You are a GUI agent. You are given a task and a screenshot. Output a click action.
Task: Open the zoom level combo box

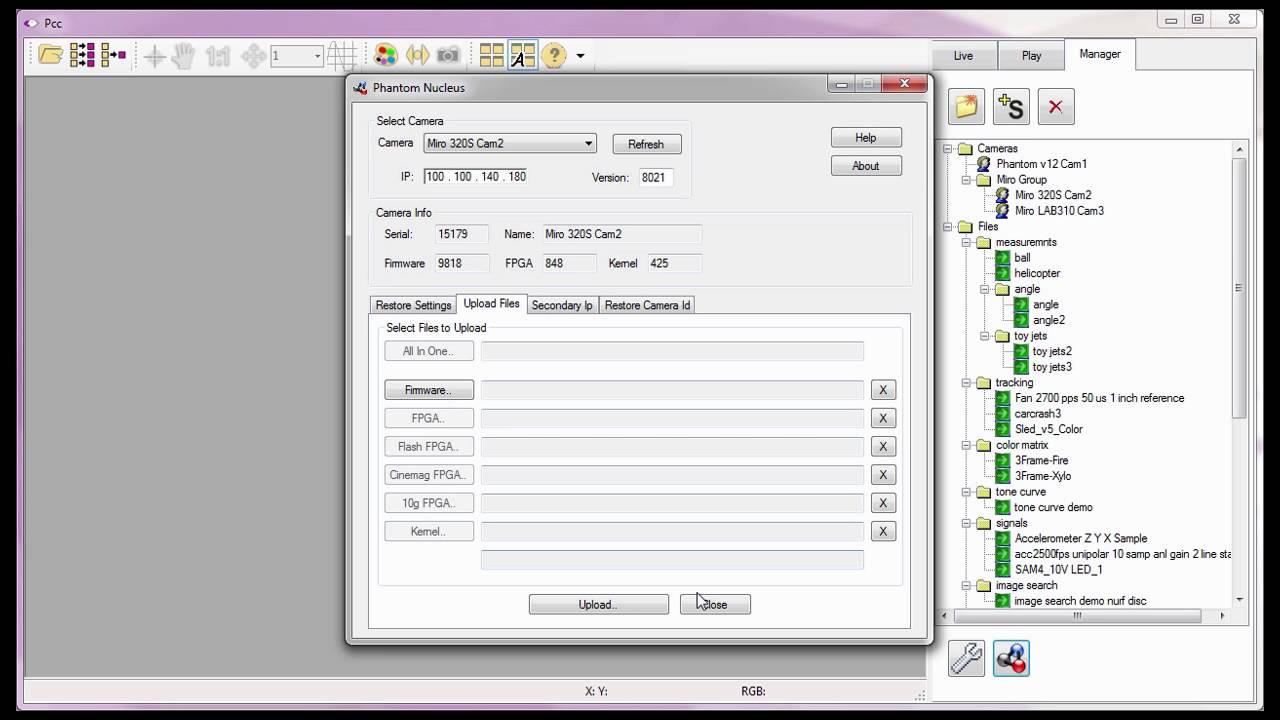(297, 56)
